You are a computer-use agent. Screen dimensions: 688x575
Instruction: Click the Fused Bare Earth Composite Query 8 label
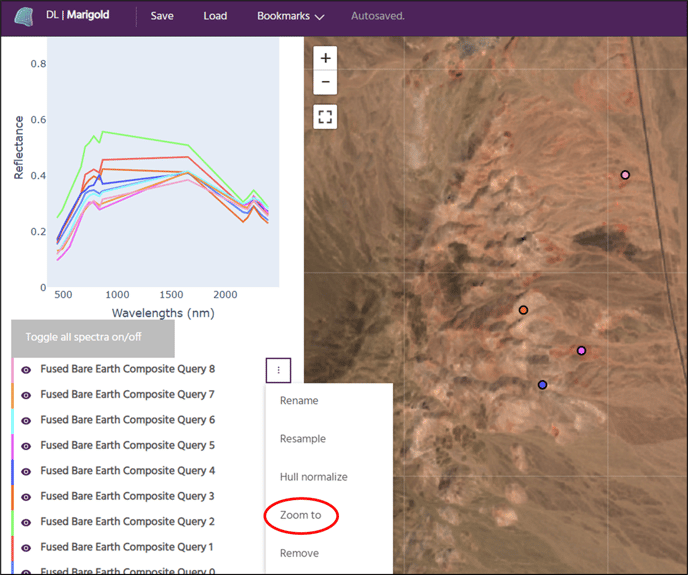point(128,369)
